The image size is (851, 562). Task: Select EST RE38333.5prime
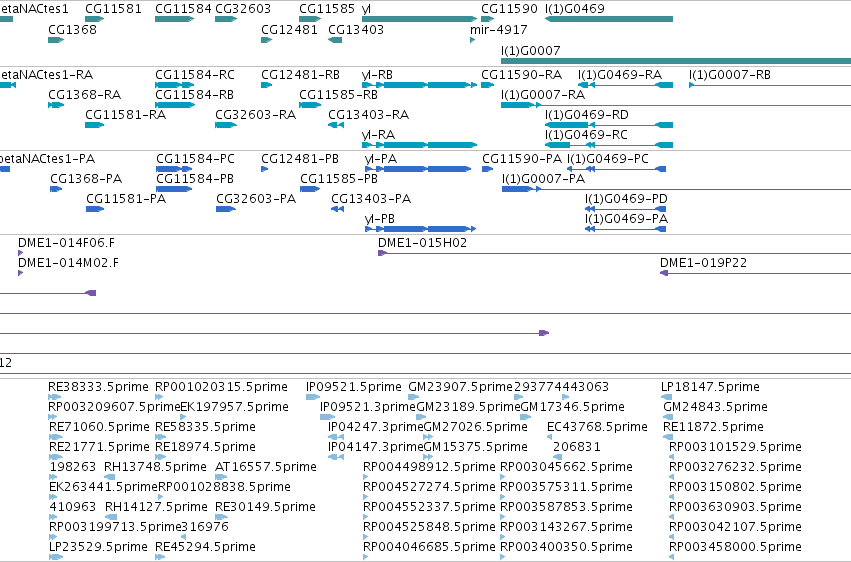[x=98, y=387]
